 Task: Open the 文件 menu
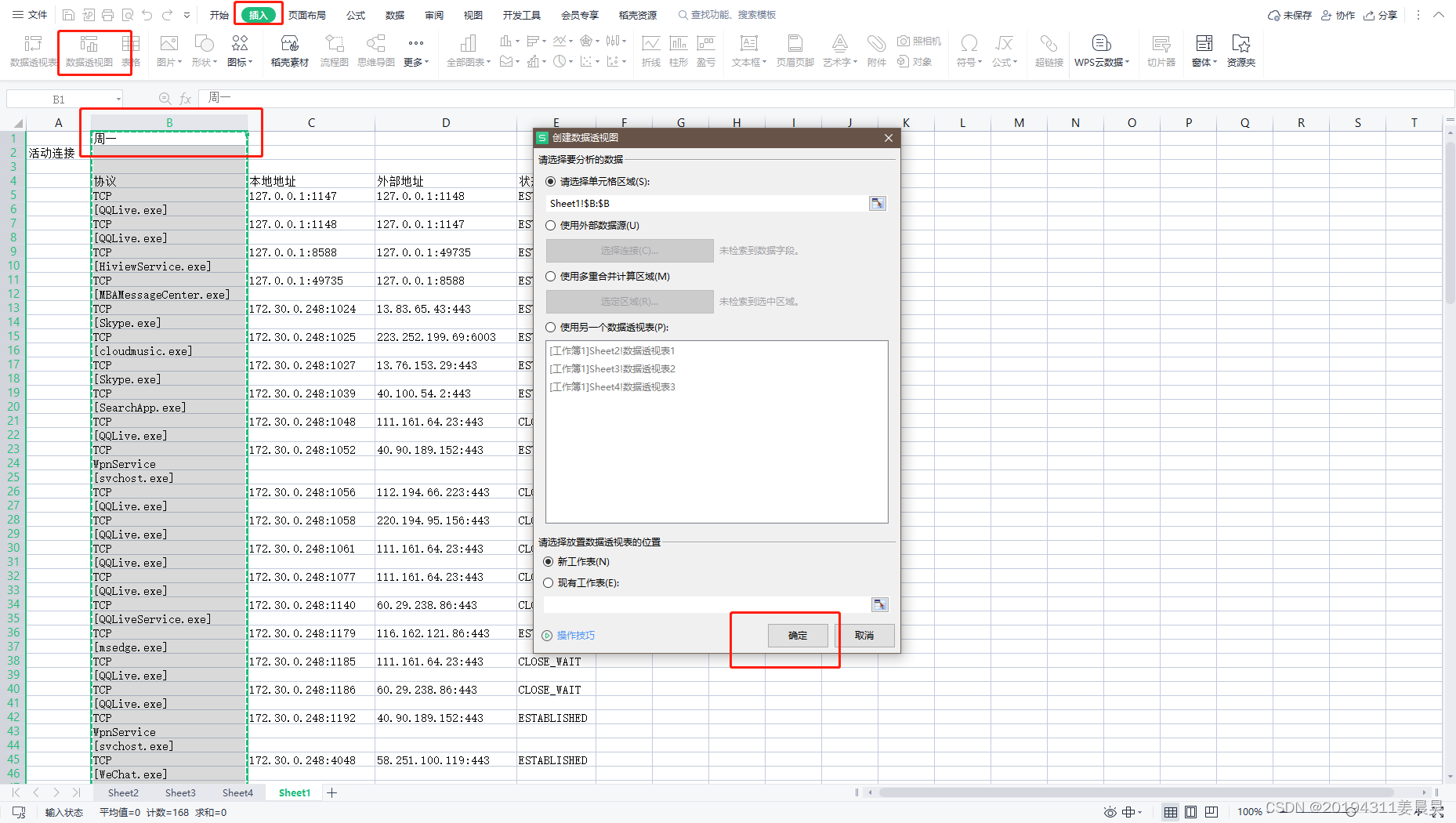(30, 15)
